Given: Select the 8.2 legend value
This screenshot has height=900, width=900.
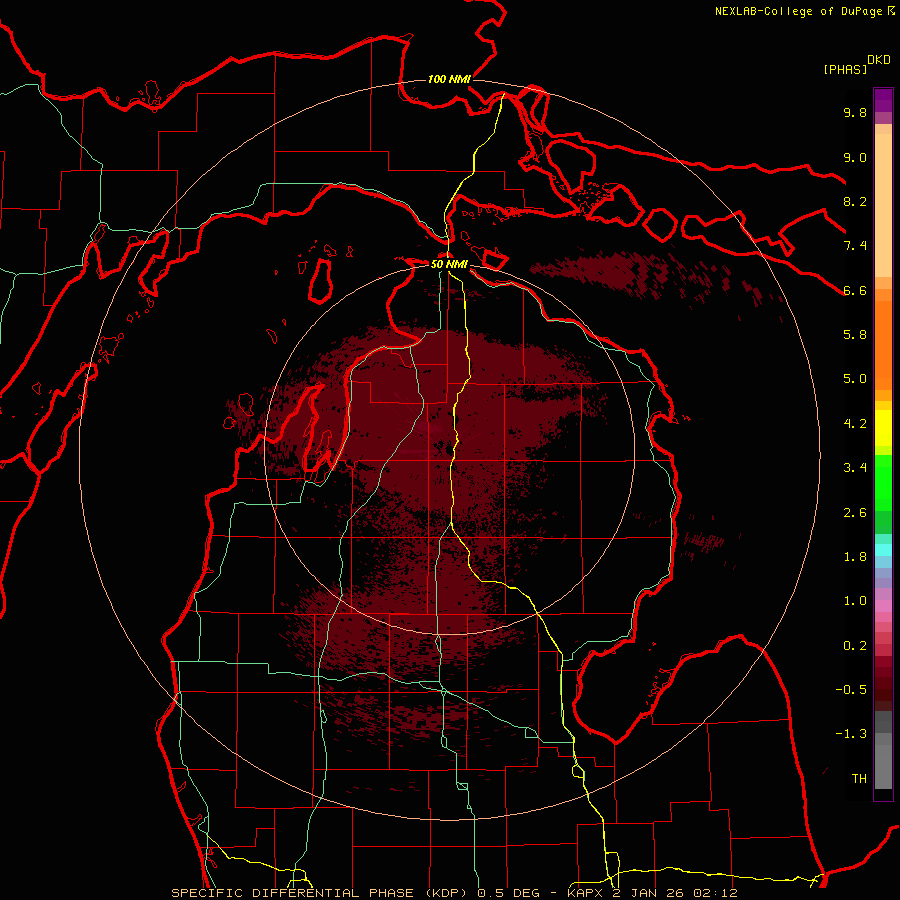Looking at the screenshot, I should coord(855,201).
